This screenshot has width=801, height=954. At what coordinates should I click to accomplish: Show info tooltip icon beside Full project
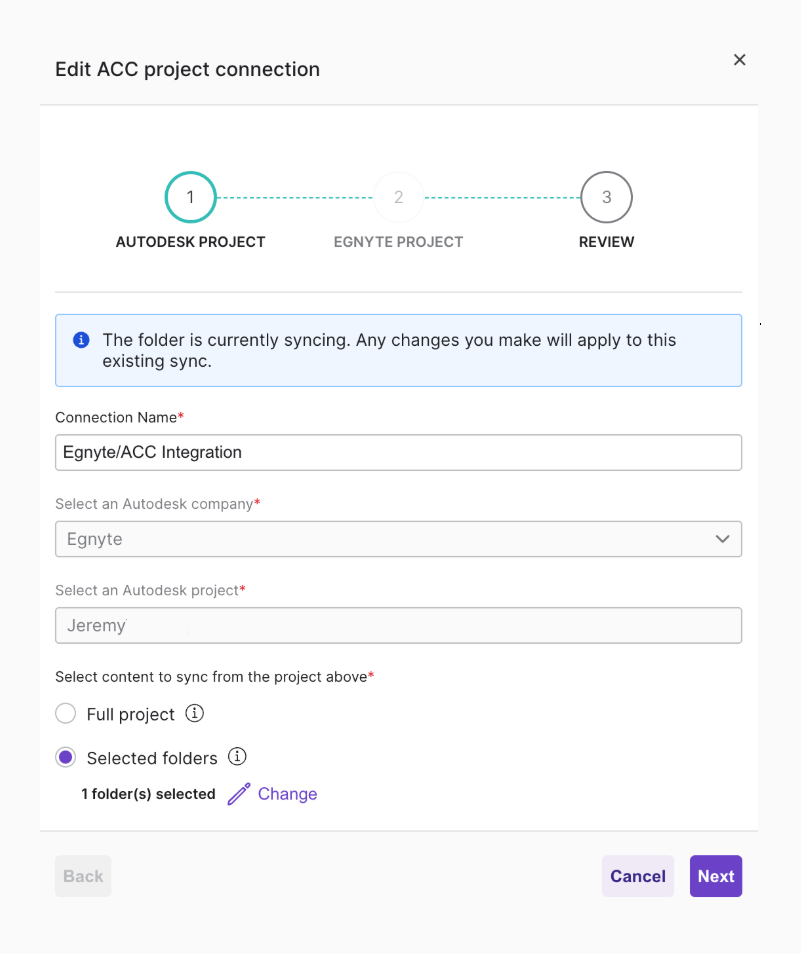(196, 714)
